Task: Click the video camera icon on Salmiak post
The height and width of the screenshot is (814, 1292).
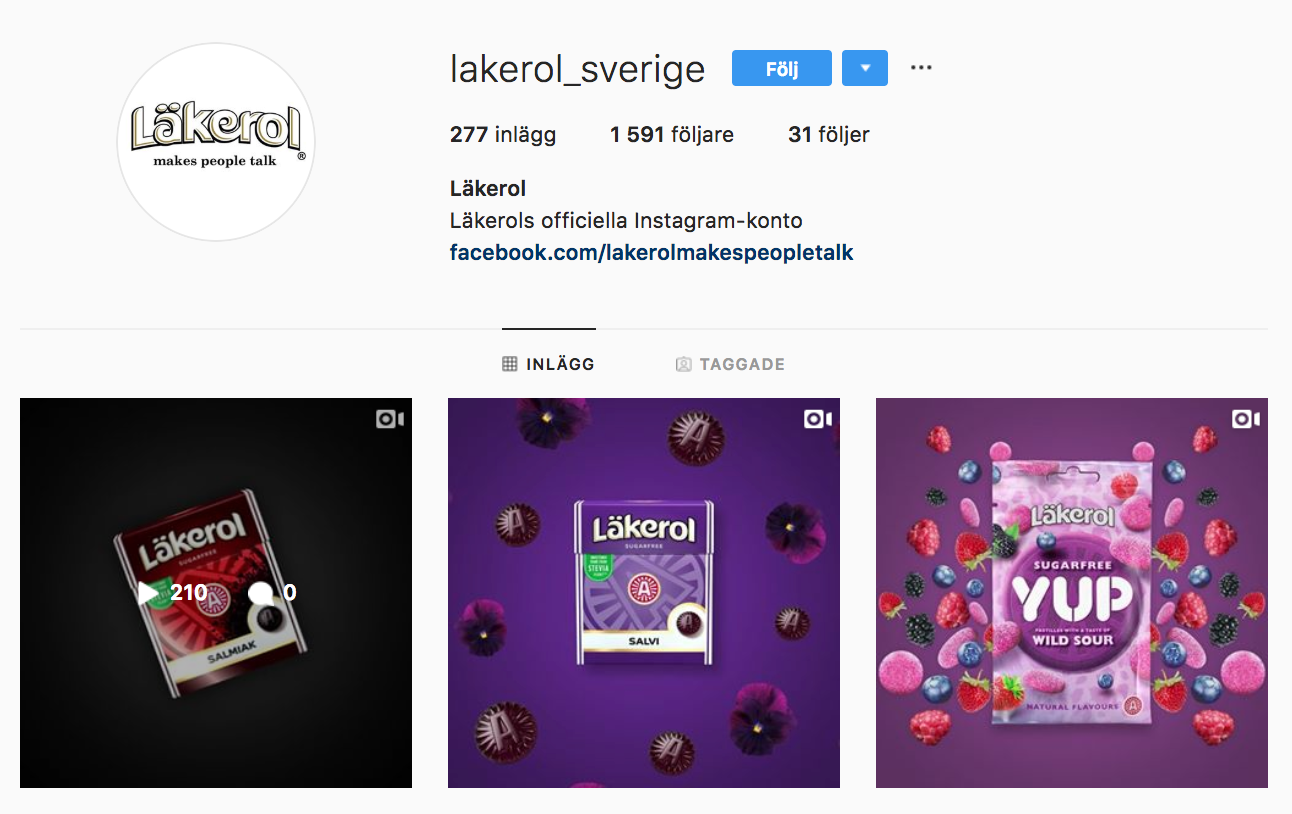Action: (x=389, y=419)
